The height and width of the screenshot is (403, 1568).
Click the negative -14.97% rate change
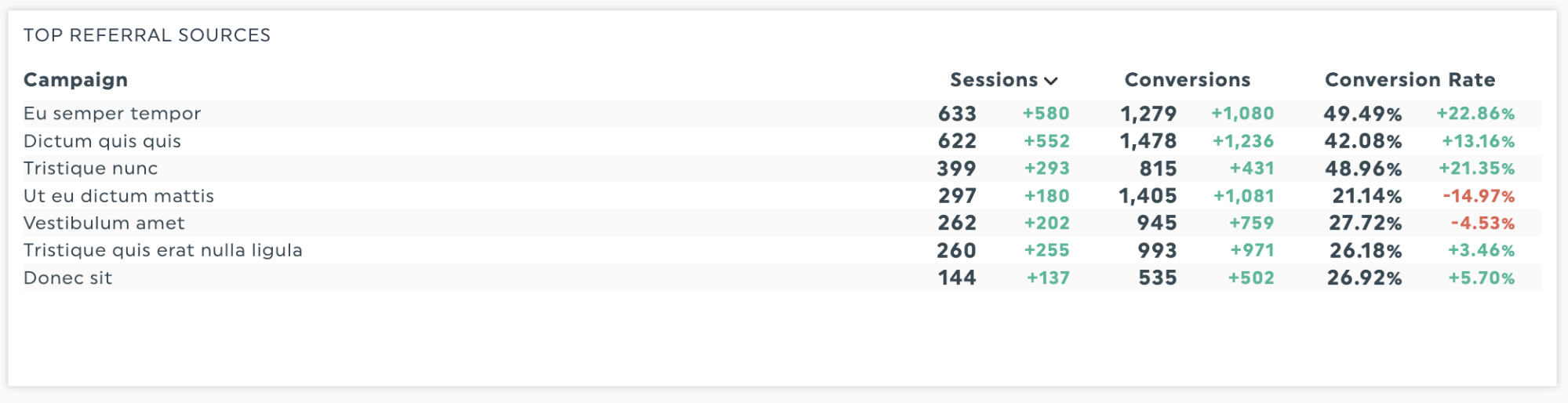click(x=1479, y=196)
